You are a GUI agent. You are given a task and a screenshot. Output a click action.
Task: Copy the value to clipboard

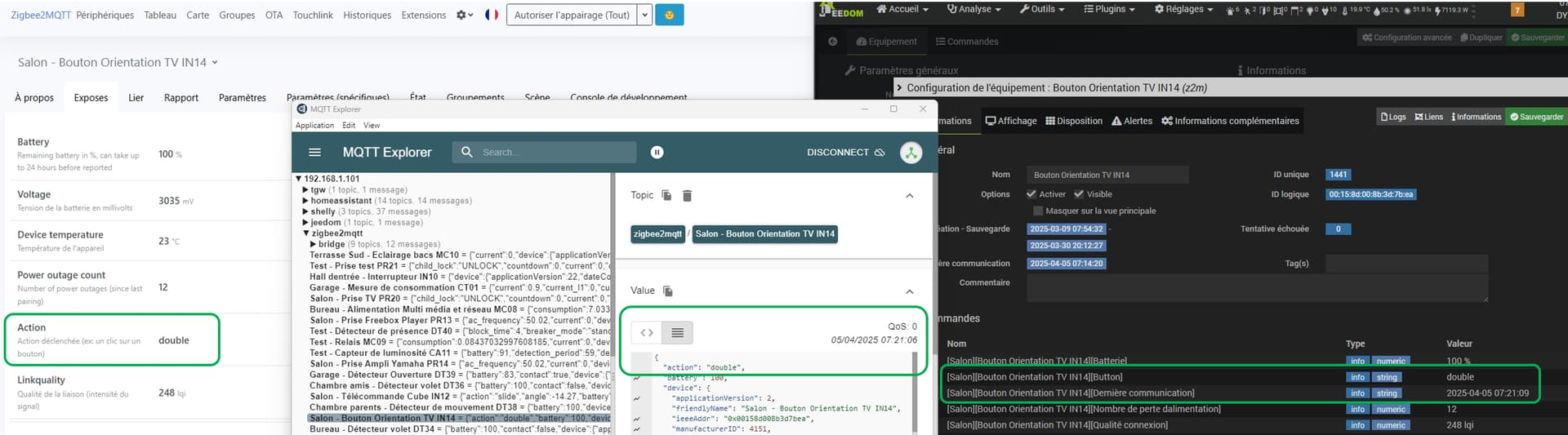(x=668, y=291)
